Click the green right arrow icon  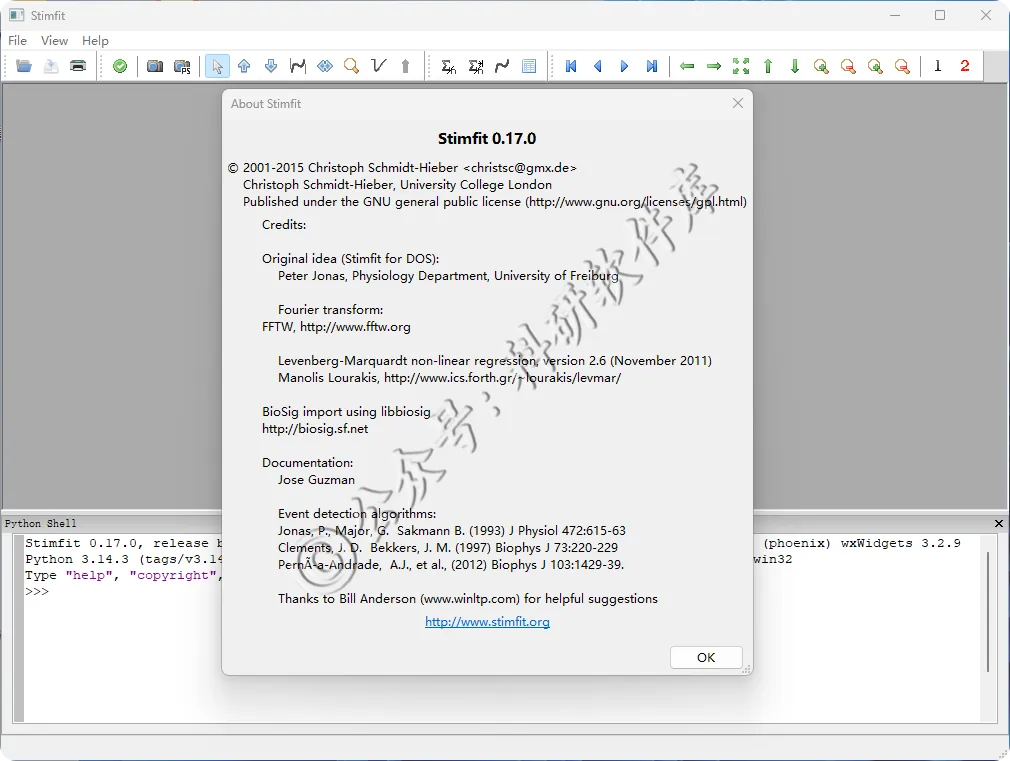click(x=714, y=66)
